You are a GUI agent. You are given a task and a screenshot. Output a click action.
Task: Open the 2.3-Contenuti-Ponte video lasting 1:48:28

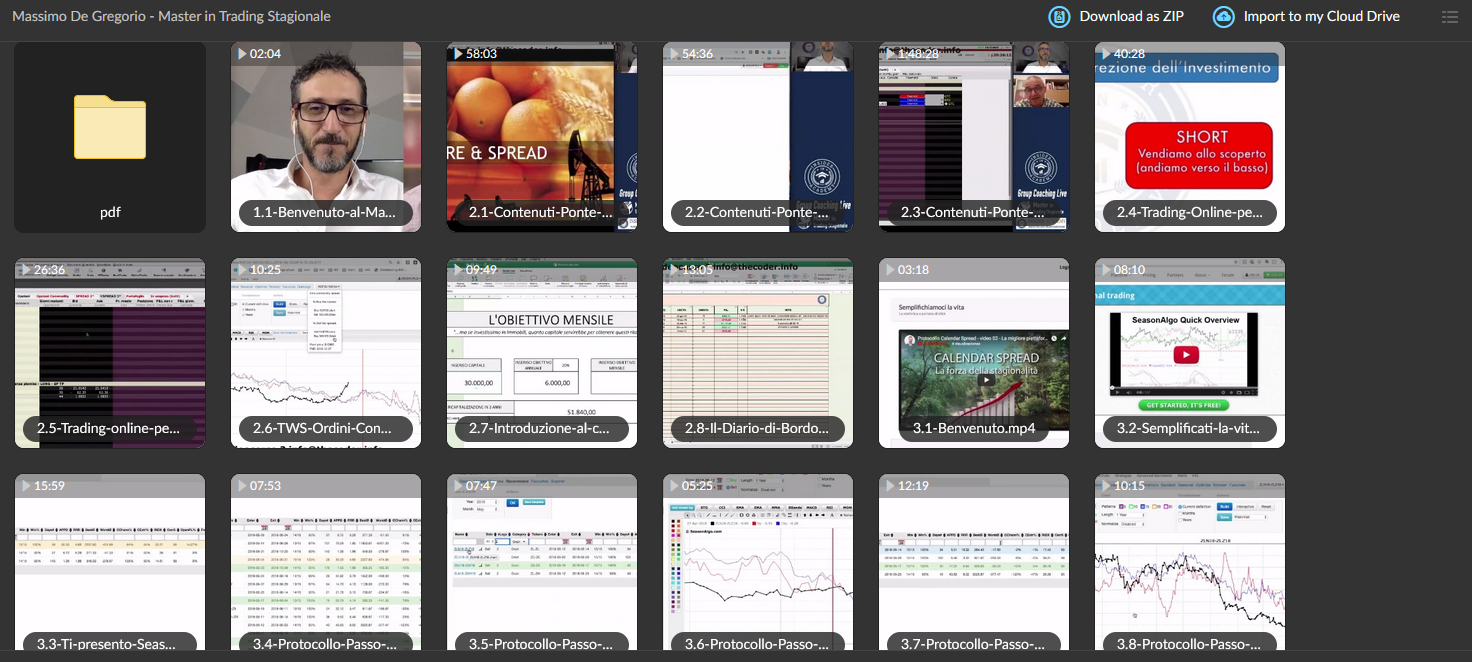[x=974, y=137]
